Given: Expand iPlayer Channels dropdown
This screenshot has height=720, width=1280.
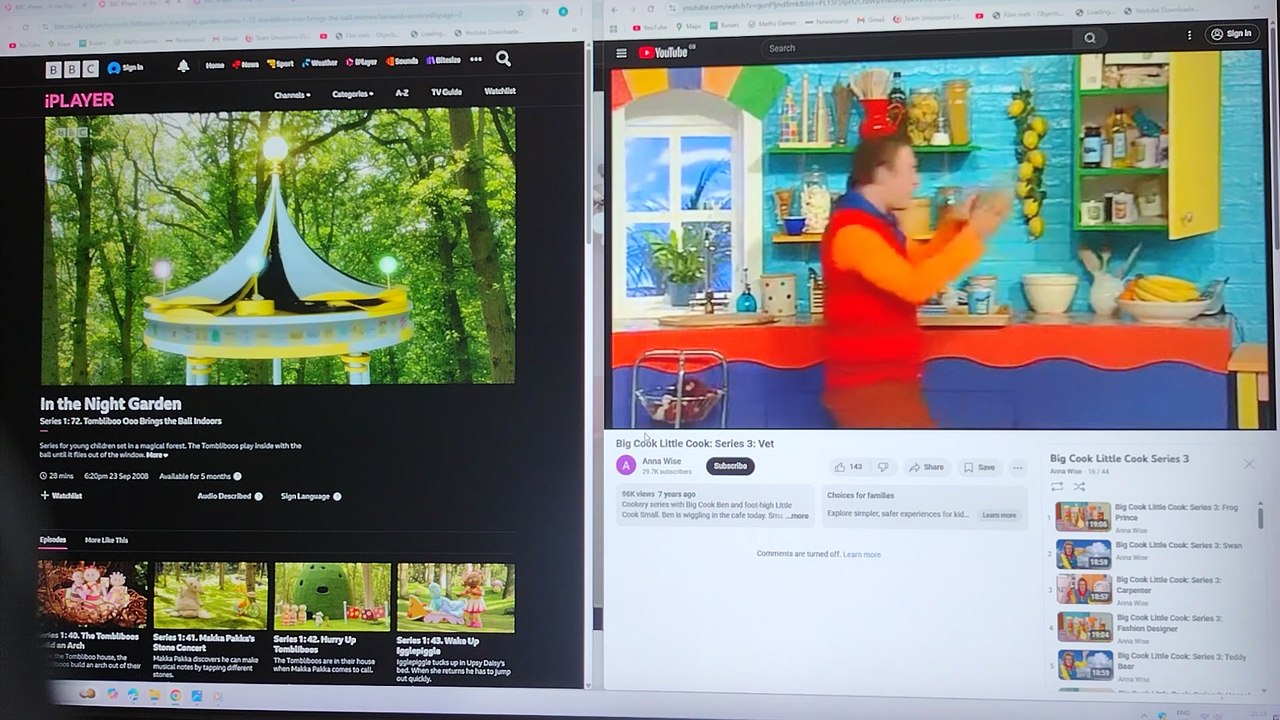Looking at the screenshot, I should click(x=292, y=95).
